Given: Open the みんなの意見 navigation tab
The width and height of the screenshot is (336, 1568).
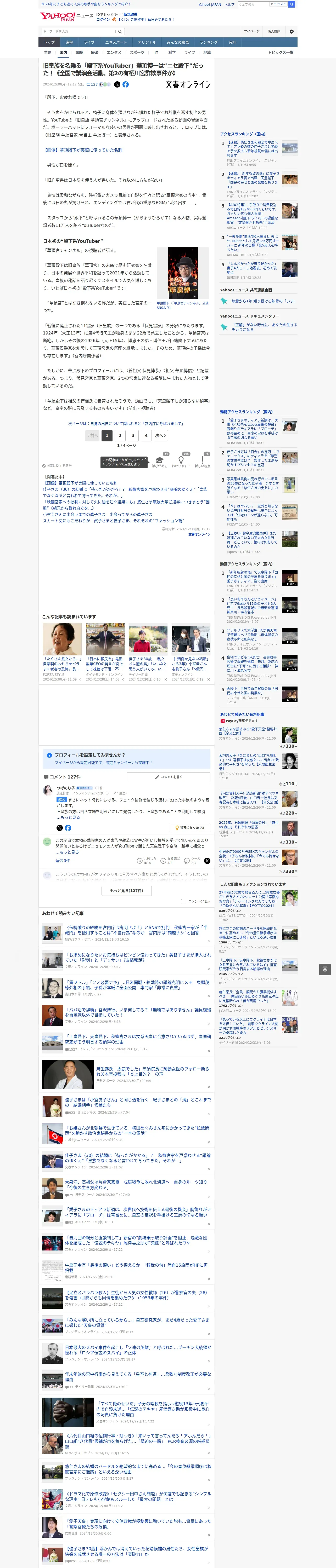Looking at the screenshot, I should pos(178,43).
